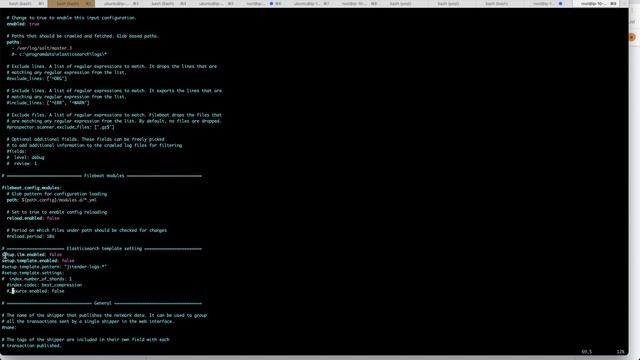Click the 'reload.enabled: false' line
Viewport: 640px width, 360px height.
click(x=33, y=218)
